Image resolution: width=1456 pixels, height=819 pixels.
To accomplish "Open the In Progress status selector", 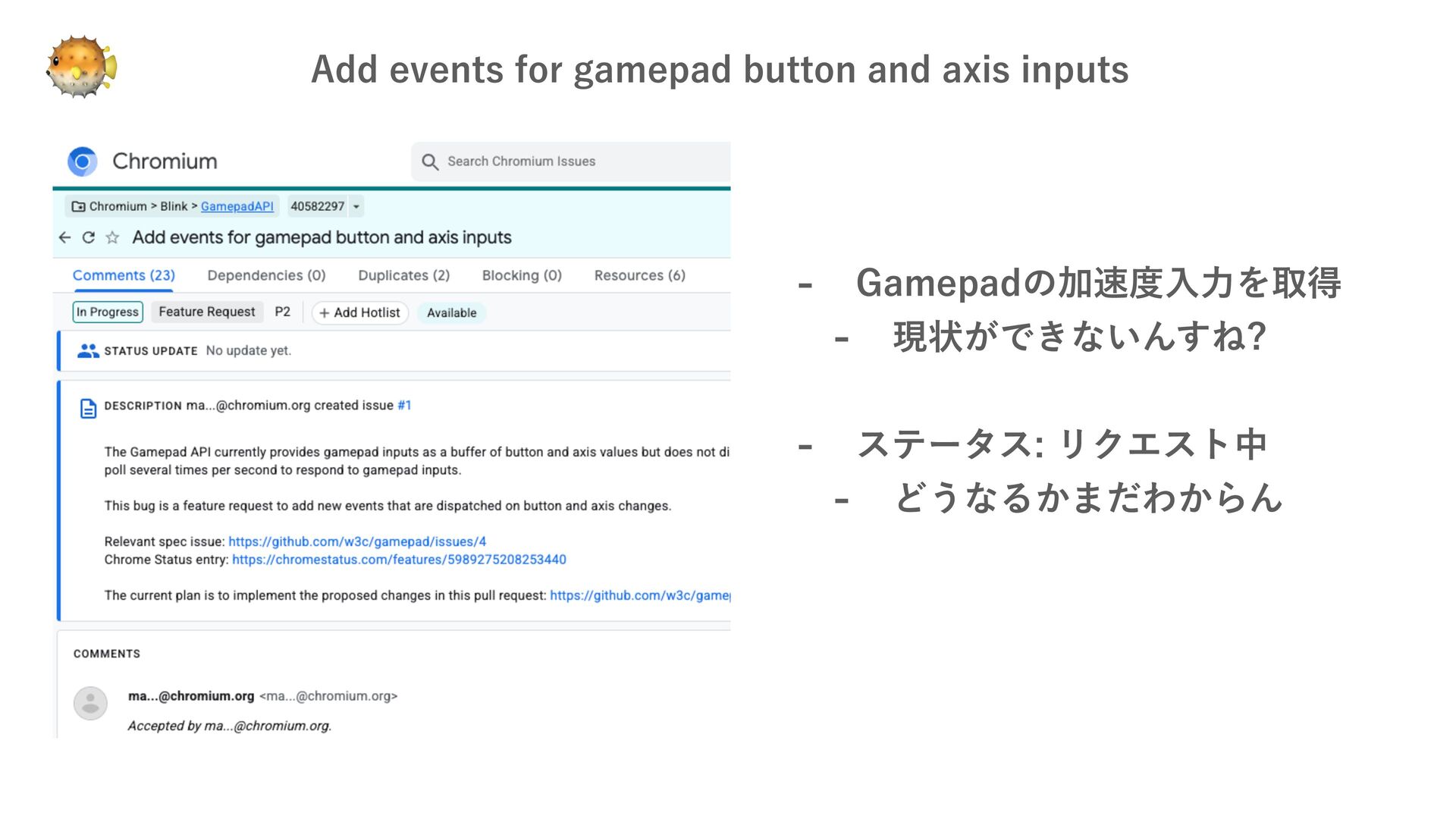I will [108, 312].
